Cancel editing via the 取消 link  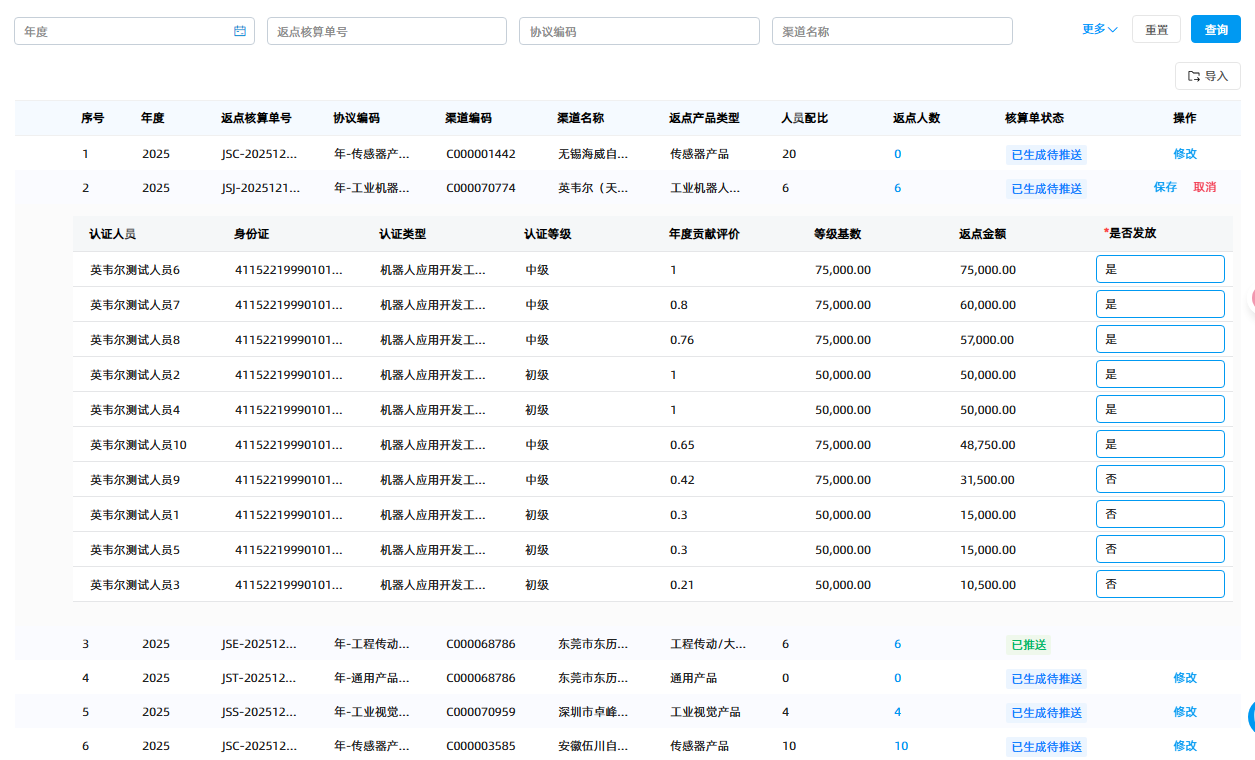[1204, 187]
